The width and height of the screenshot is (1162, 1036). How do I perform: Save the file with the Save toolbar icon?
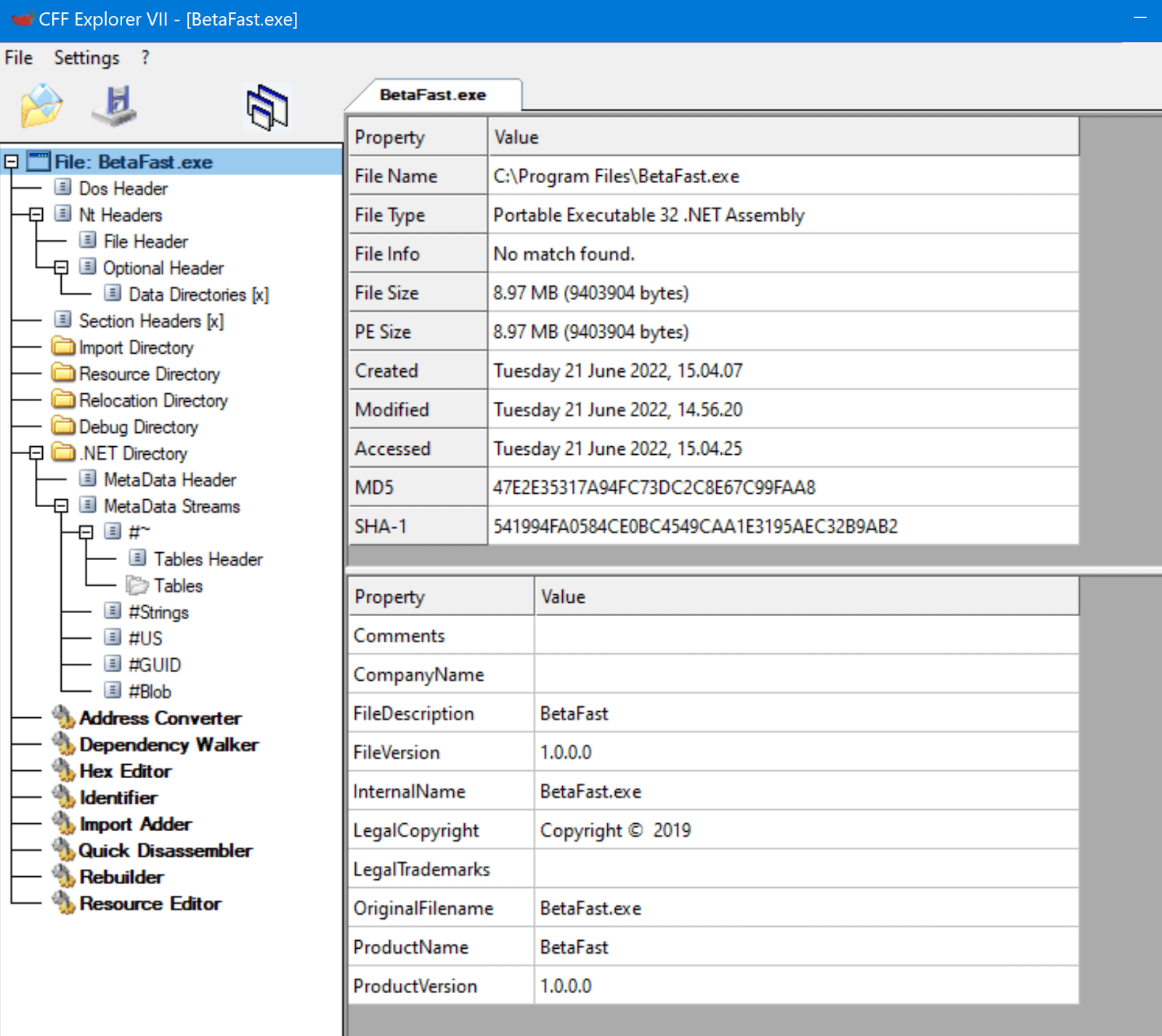(x=115, y=105)
